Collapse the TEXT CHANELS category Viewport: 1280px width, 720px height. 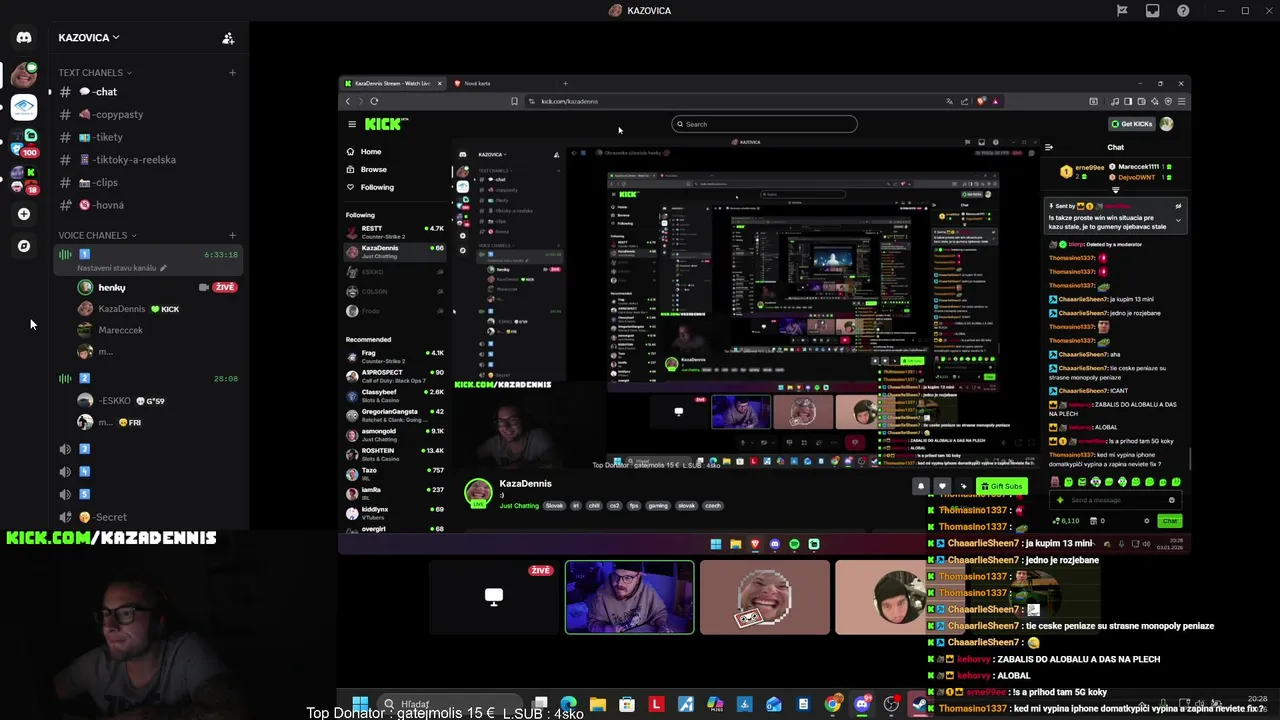tap(95, 73)
